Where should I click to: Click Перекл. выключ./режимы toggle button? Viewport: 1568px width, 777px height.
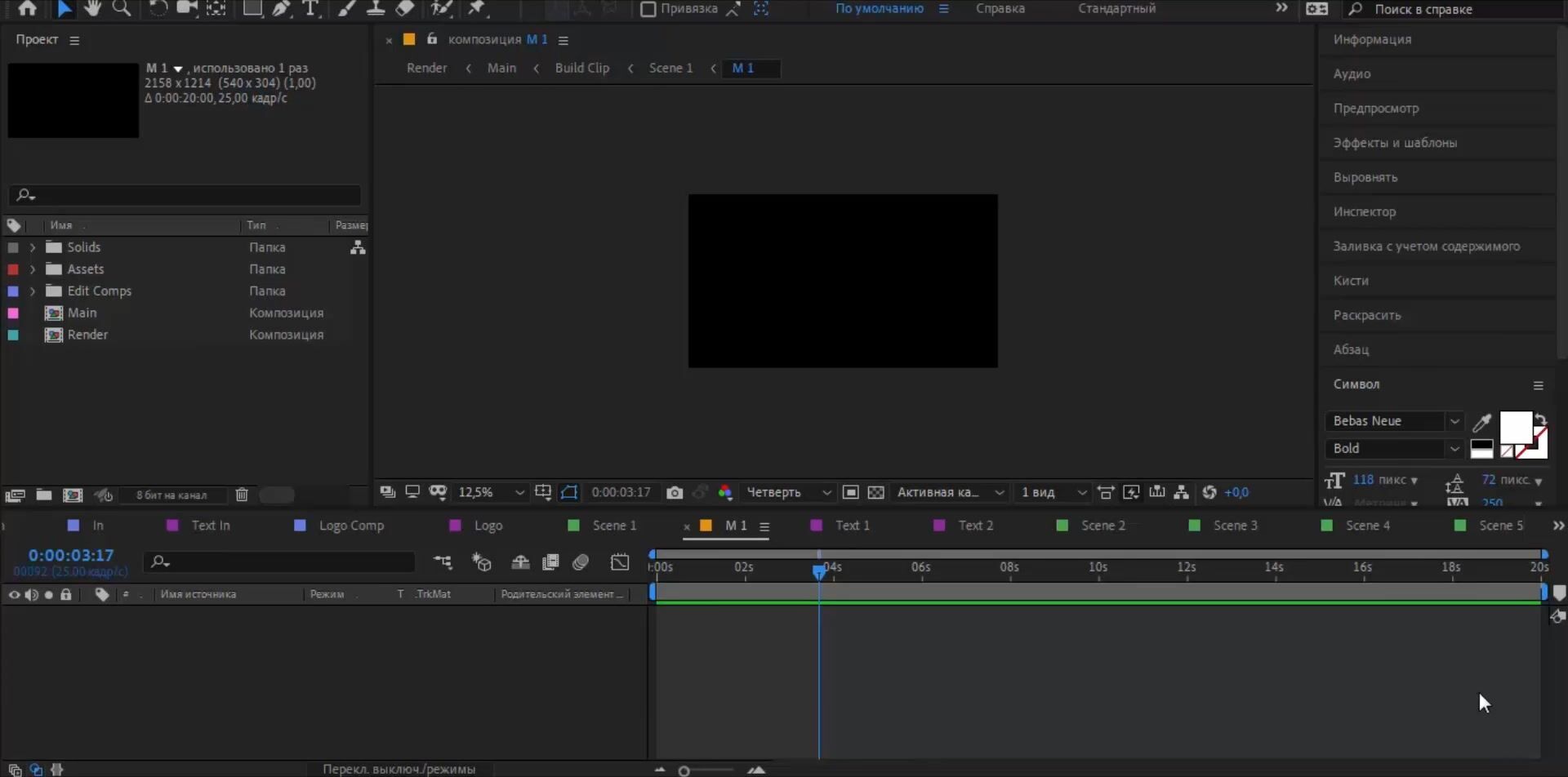pos(399,769)
